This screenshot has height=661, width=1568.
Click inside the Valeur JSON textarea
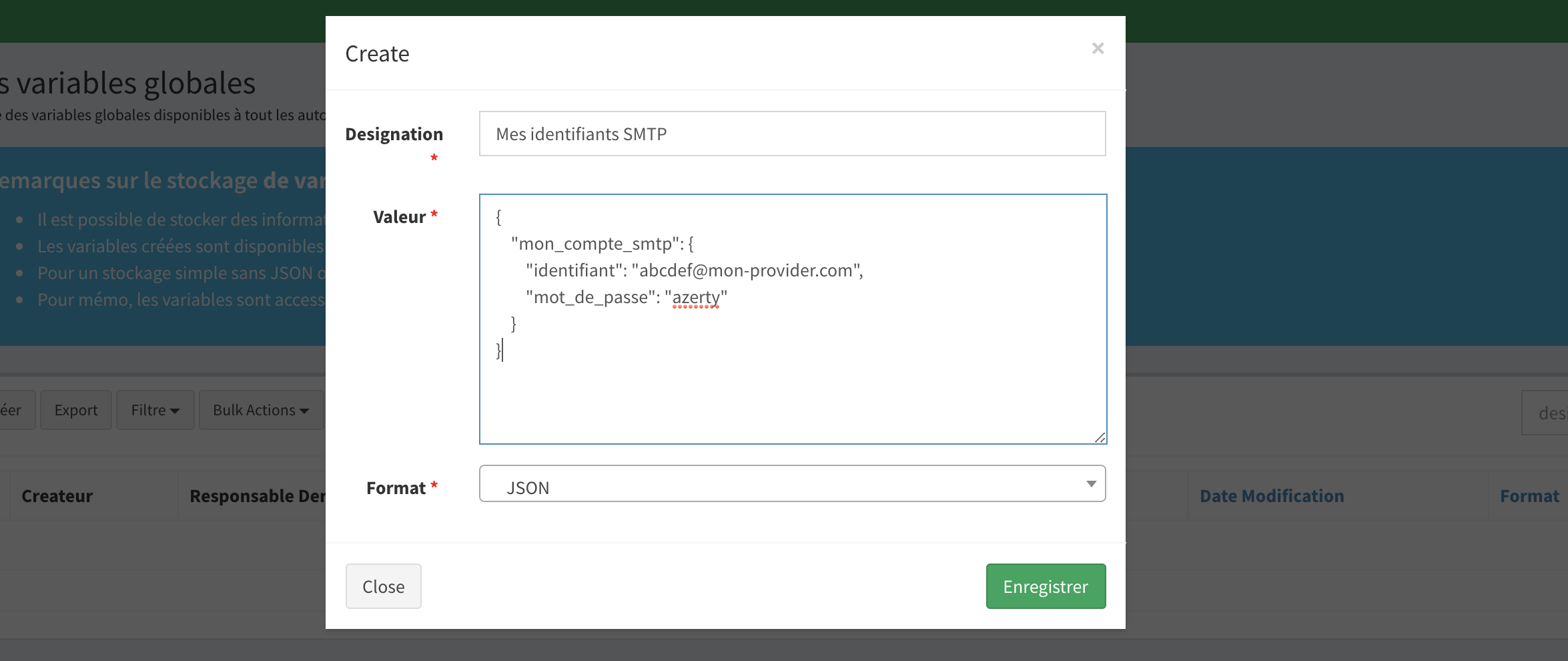(793, 319)
